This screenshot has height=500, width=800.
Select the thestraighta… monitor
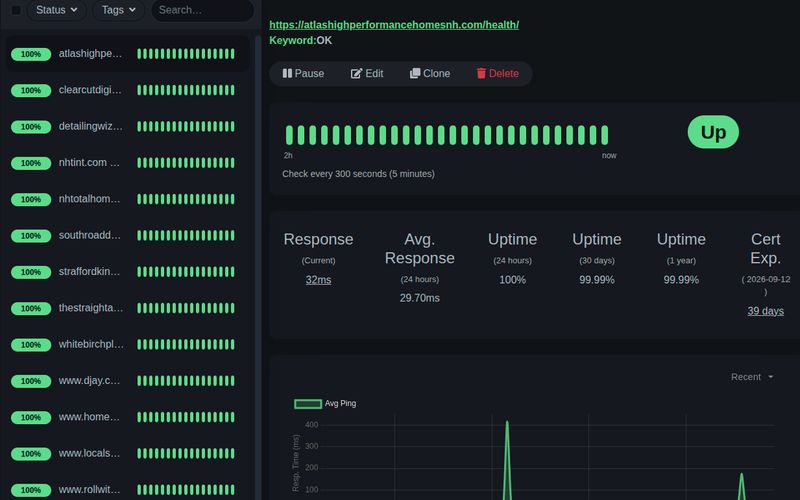128,308
